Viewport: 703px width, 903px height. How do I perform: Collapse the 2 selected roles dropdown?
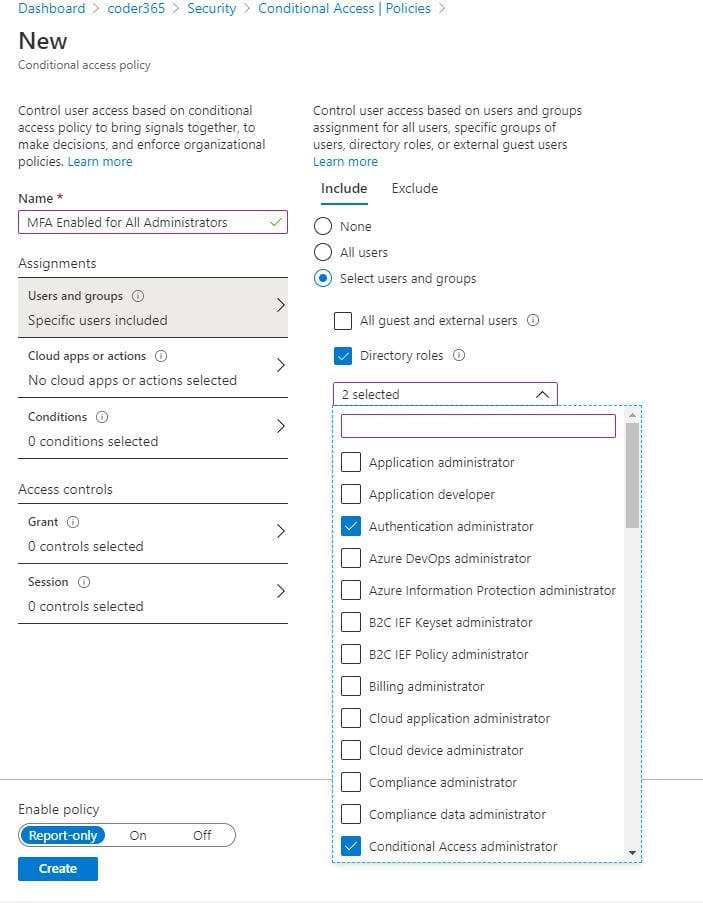coord(542,395)
